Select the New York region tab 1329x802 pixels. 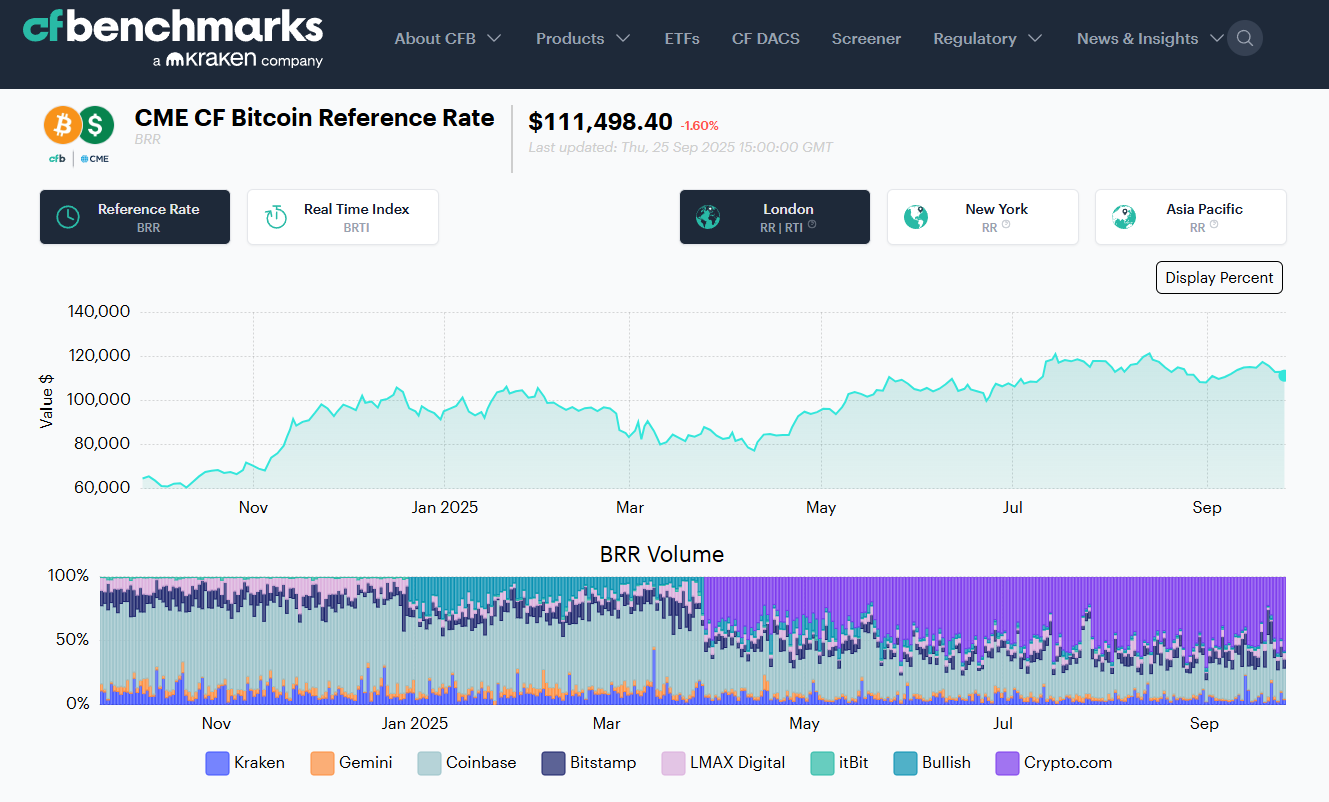(983, 217)
